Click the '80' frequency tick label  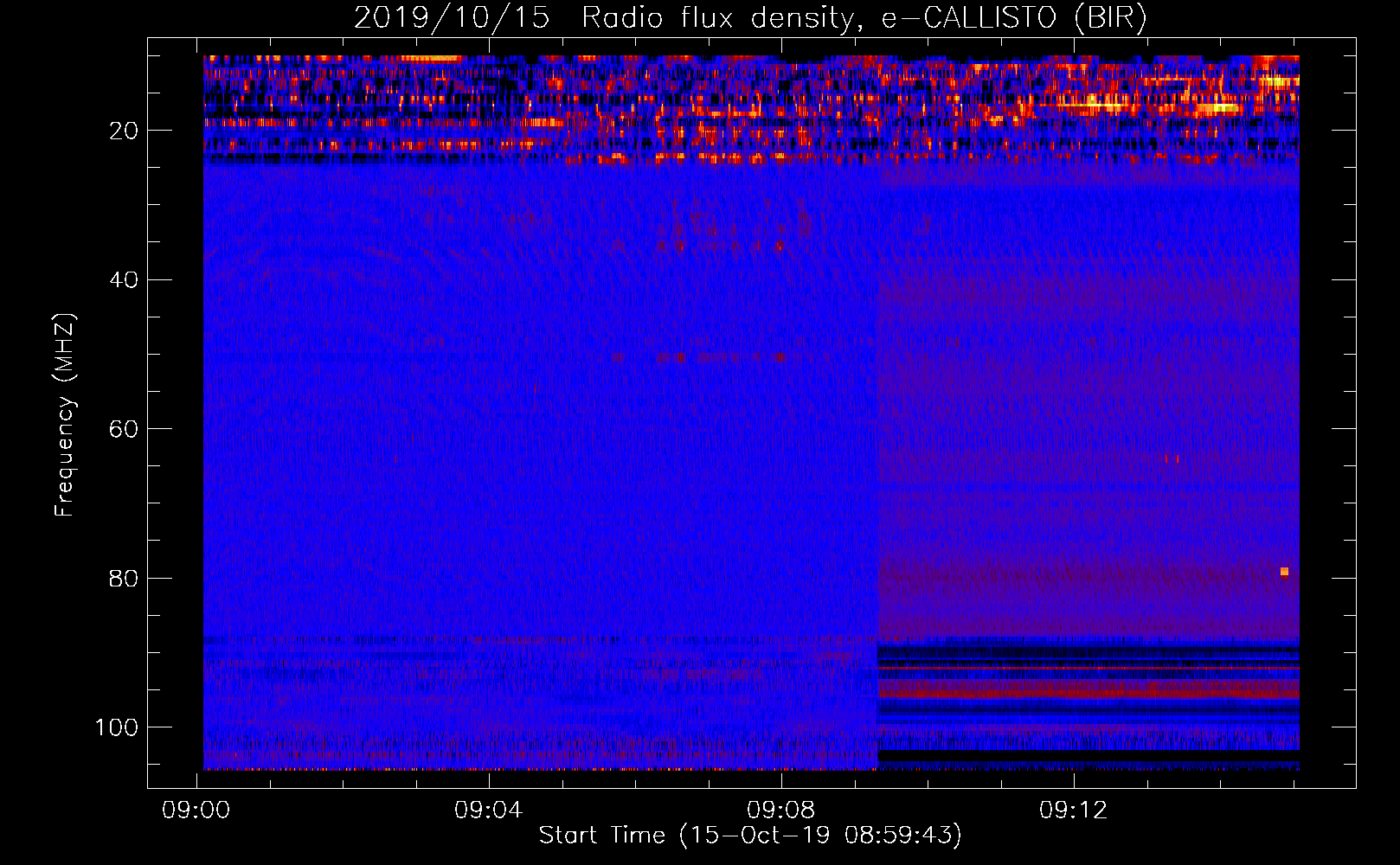coord(125,578)
